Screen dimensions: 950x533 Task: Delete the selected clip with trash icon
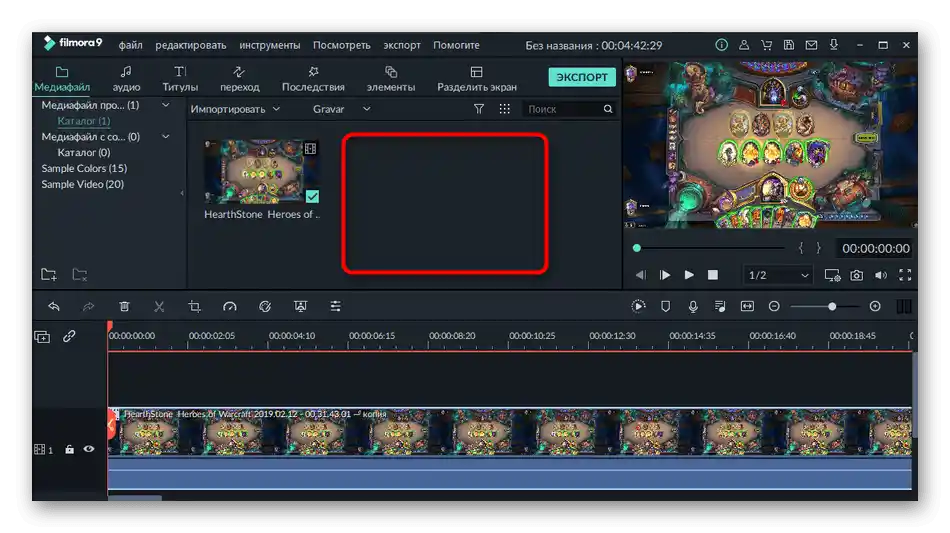pyautogui.click(x=124, y=307)
